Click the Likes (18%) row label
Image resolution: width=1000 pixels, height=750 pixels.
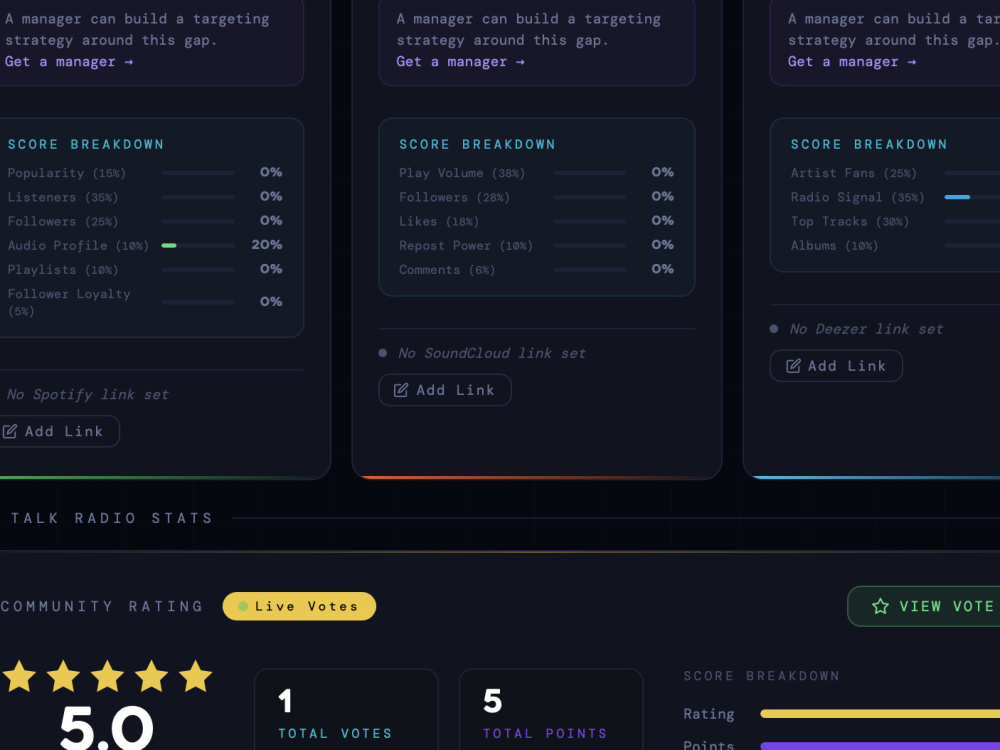click(x=439, y=221)
